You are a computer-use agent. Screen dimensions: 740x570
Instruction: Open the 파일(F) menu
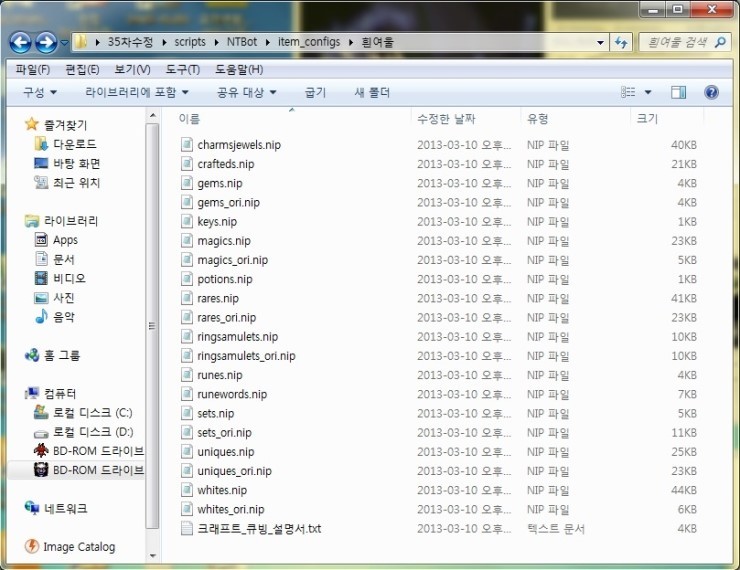pos(33,70)
